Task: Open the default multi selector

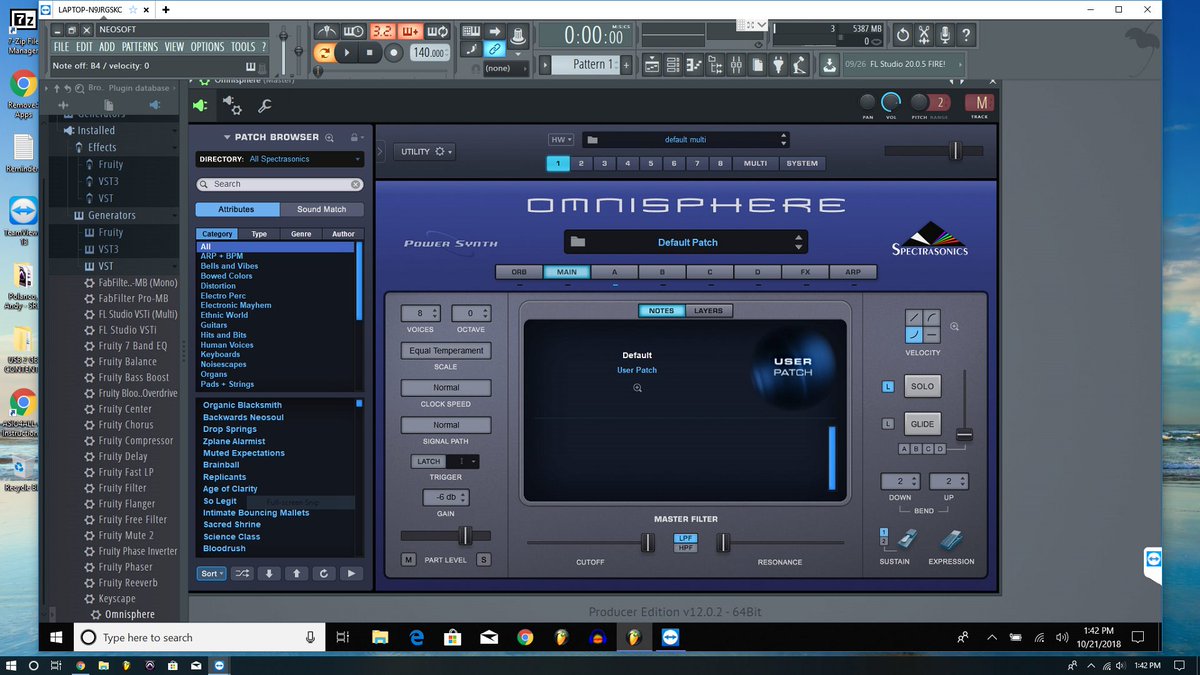Action: click(685, 140)
